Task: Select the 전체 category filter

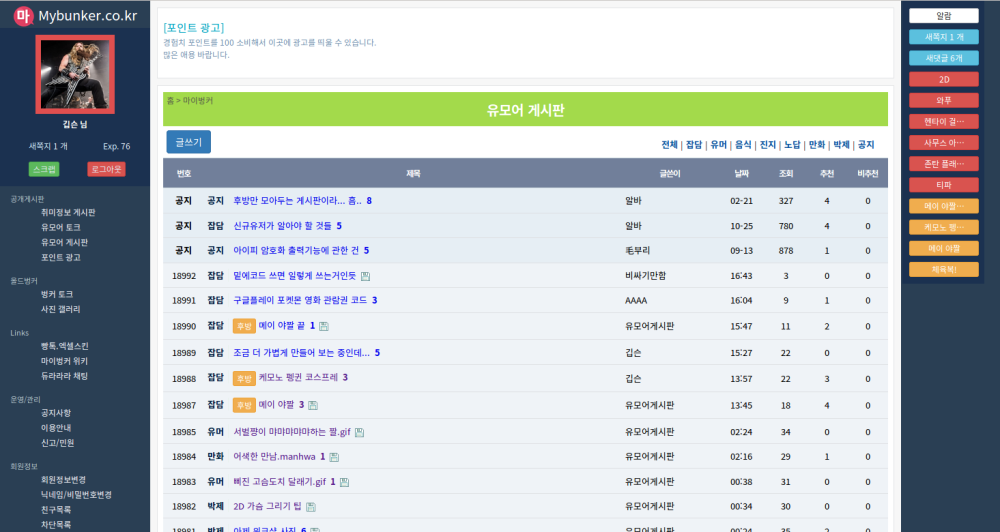Action: click(669, 145)
